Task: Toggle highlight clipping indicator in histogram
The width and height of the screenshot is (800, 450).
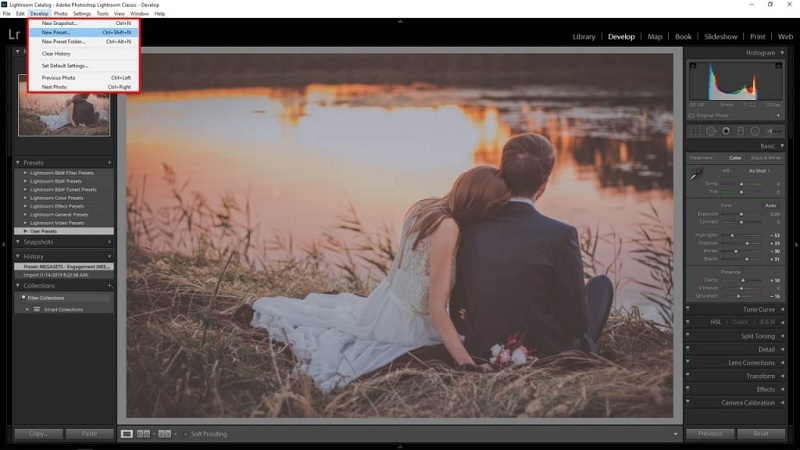Action: [779, 65]
